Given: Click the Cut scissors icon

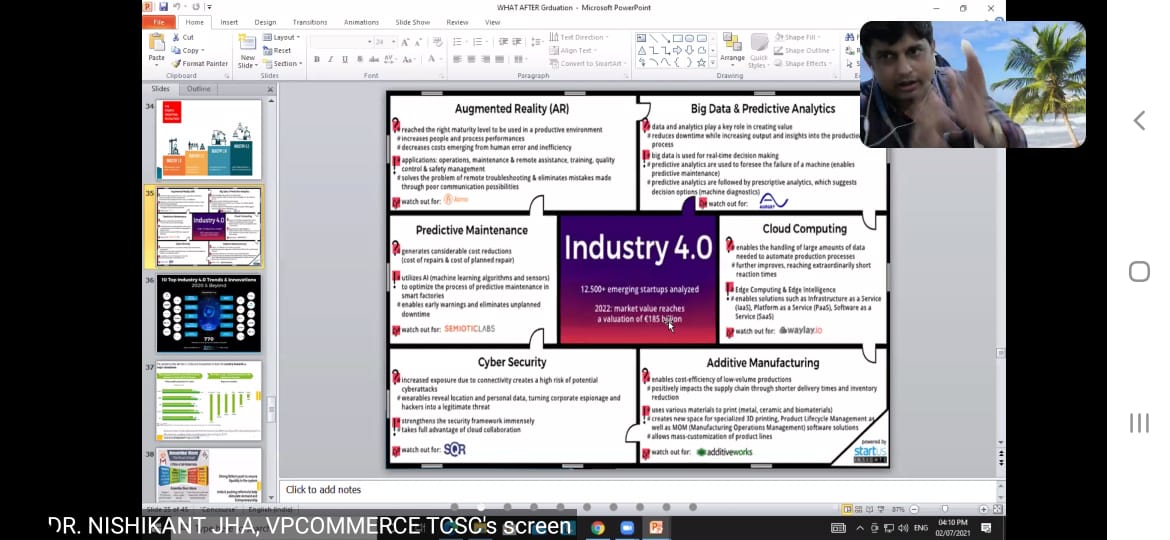Looking at the screenshot, I should [174, 37].
